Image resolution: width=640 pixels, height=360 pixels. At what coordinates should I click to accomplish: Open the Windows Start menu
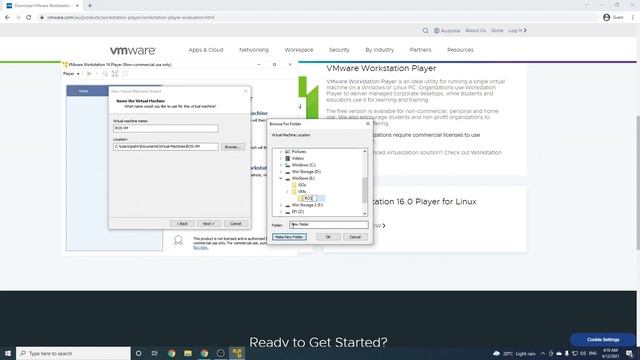pos(8,353)
